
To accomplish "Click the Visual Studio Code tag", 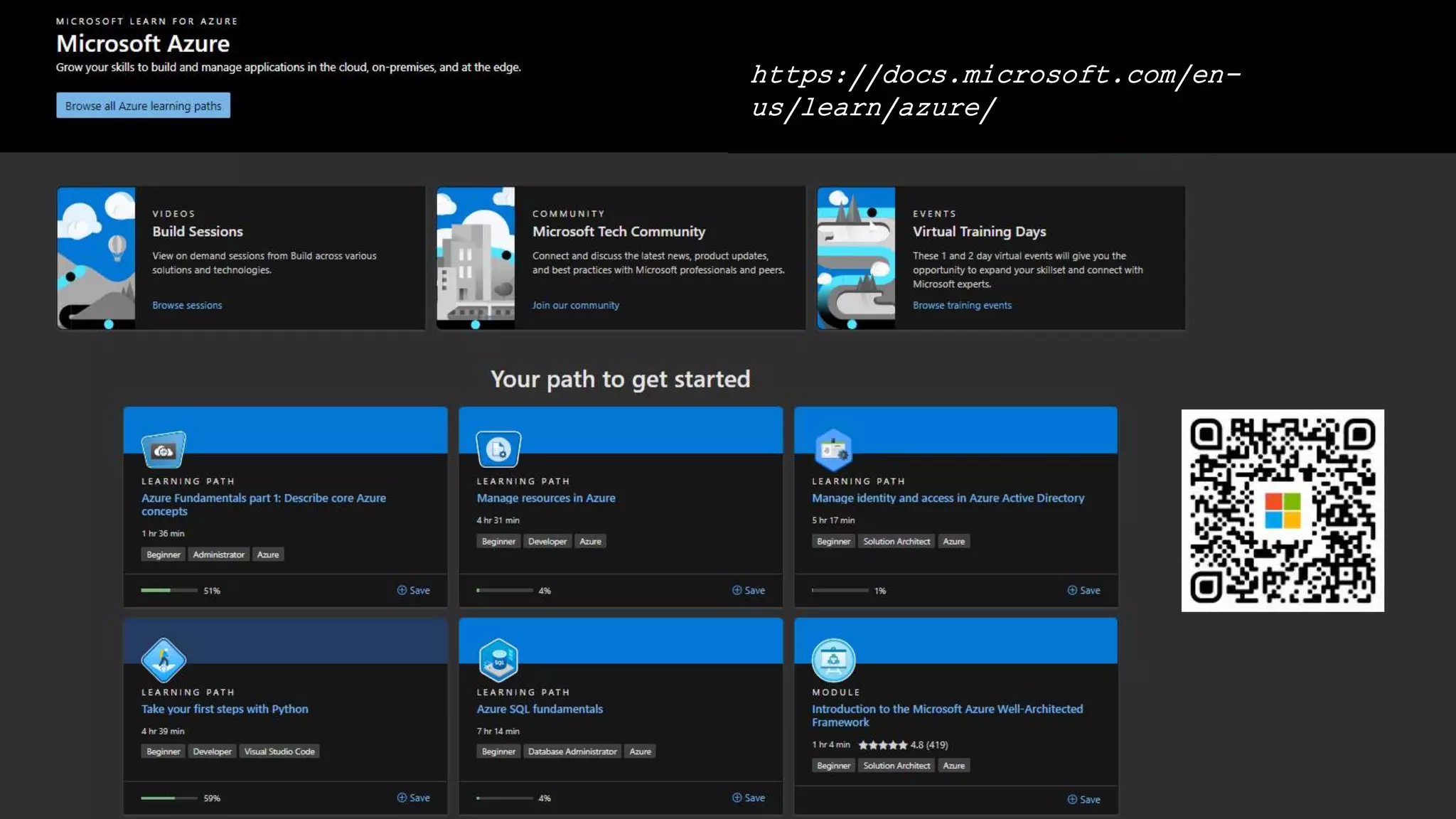I will pyautogui.click(x=279, y=751).
